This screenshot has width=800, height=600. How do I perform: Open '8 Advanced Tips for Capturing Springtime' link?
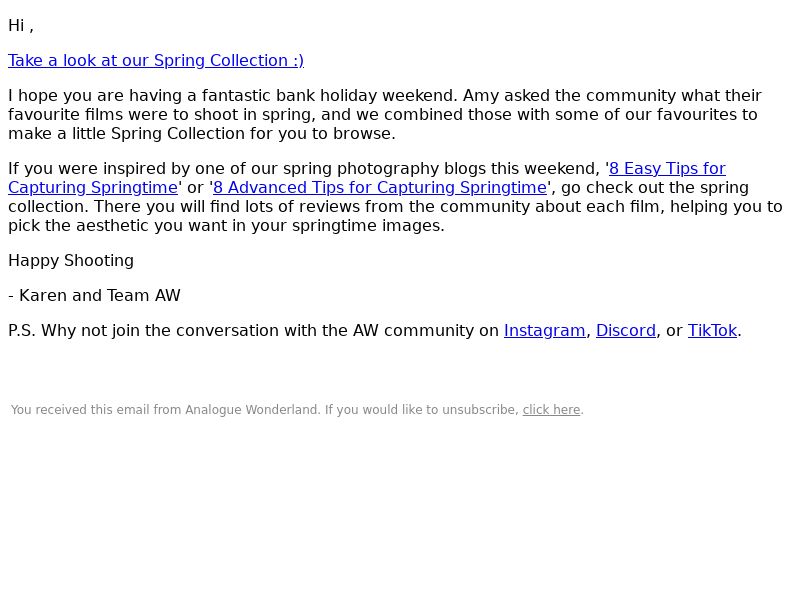[x=380, y=188]
